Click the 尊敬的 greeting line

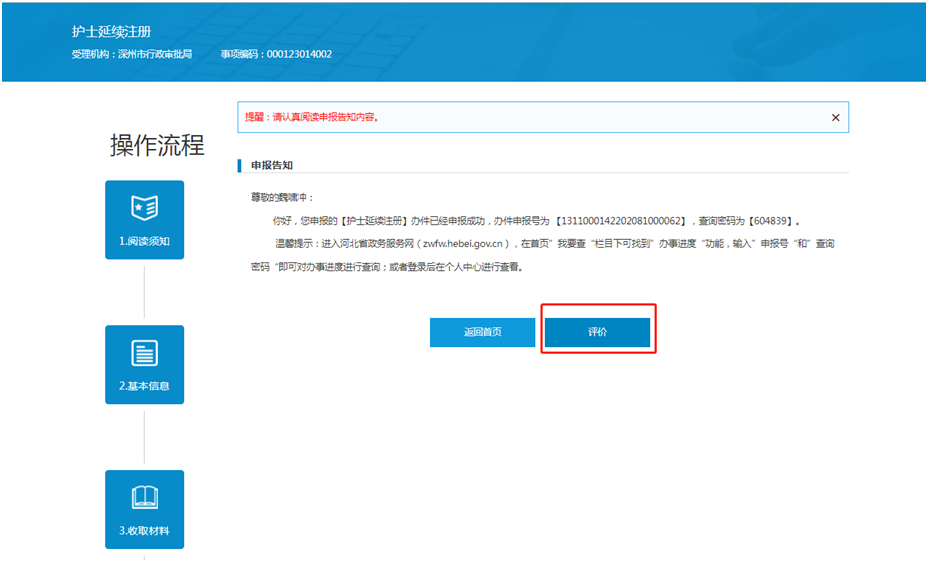282,197
